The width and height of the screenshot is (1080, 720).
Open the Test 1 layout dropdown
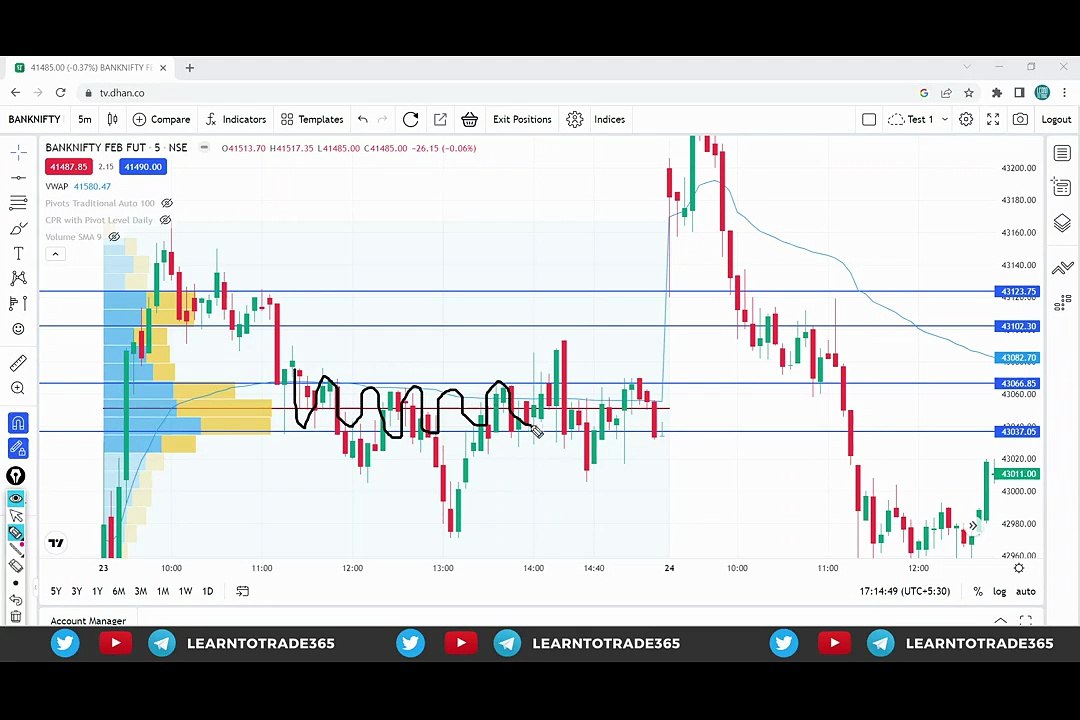tap(918, 119)
